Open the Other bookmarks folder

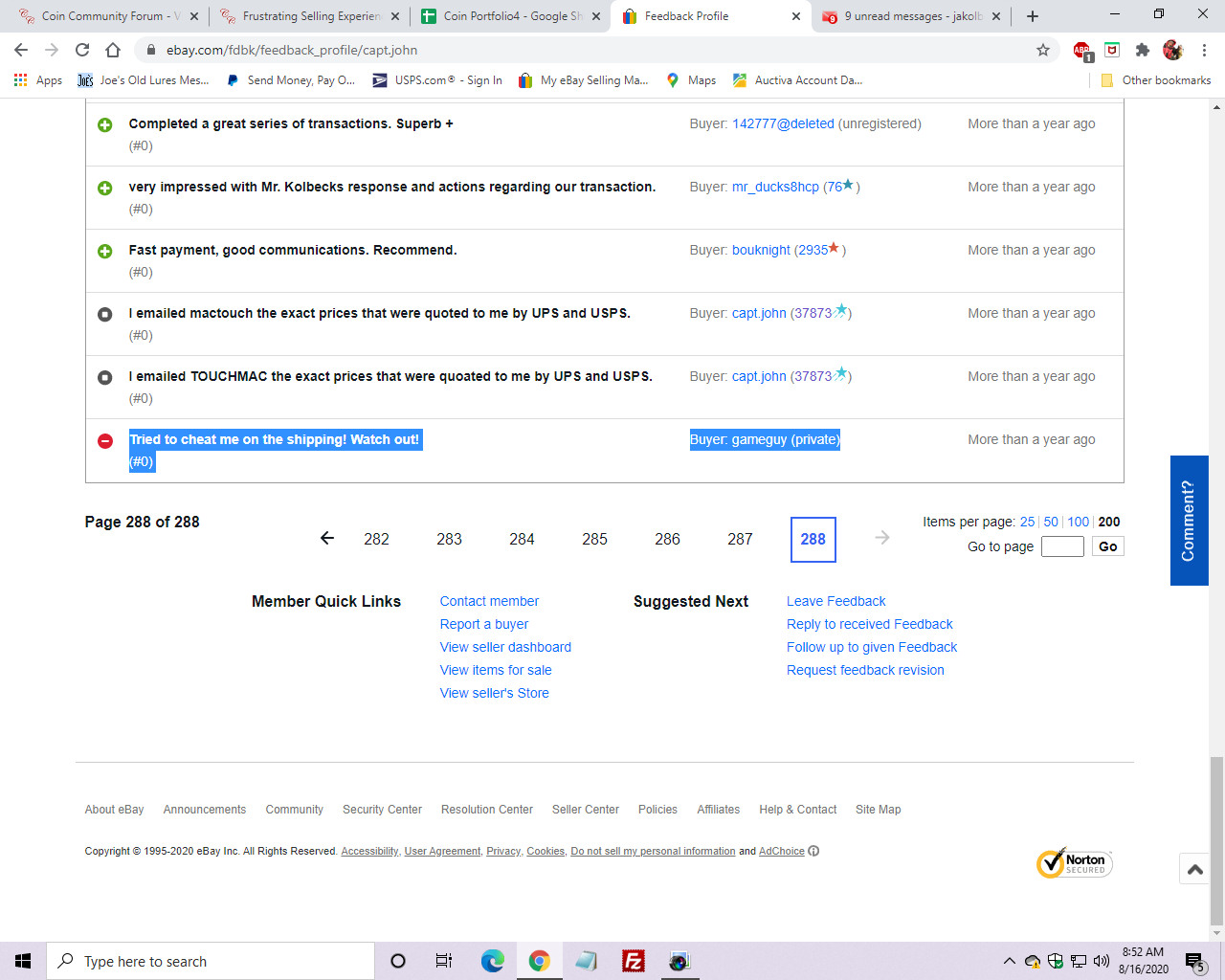tap(1156, 80)
